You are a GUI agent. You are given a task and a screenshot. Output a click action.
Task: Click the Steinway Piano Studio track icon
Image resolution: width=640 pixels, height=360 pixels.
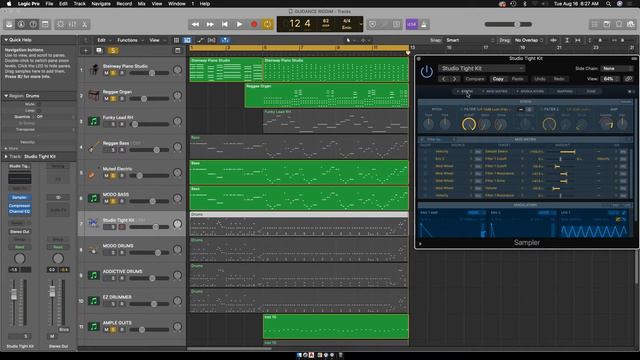[x=94, y=70]
